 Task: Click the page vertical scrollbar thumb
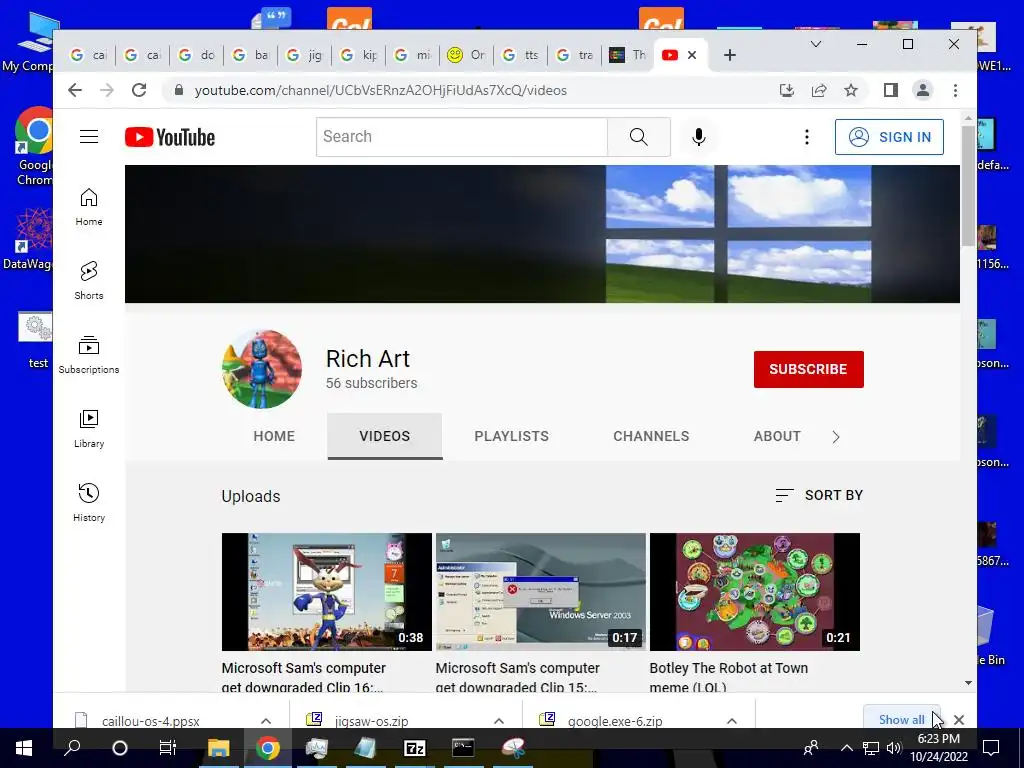pyautogui.click(x=968, y=185)
